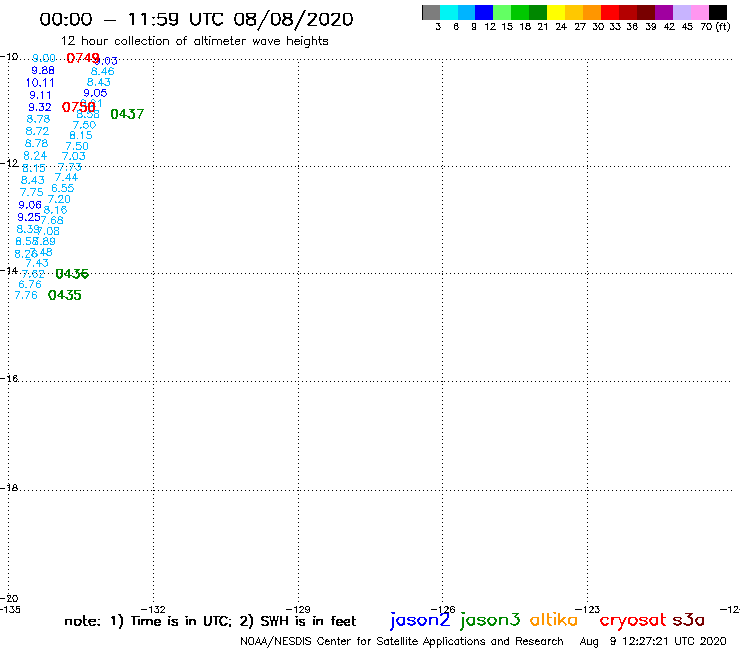Click the wave height value "9.32"
Screen dimensions: 740x650
coord(40,107)
